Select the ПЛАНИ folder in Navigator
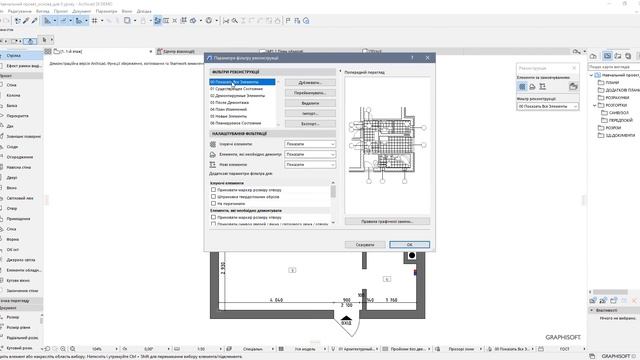 click(612, 82)
